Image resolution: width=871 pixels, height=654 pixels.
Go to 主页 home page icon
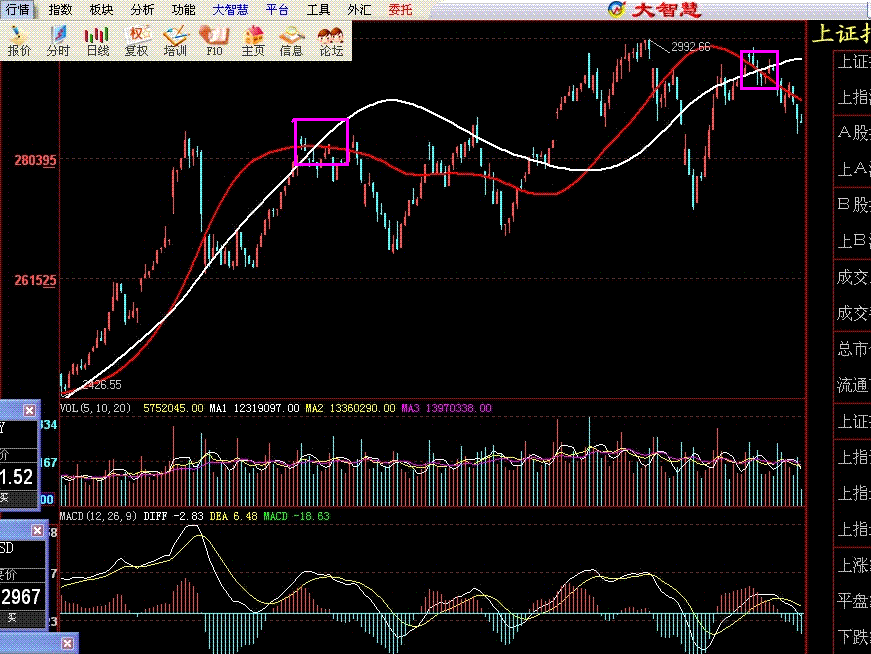[x=253, y=41]
